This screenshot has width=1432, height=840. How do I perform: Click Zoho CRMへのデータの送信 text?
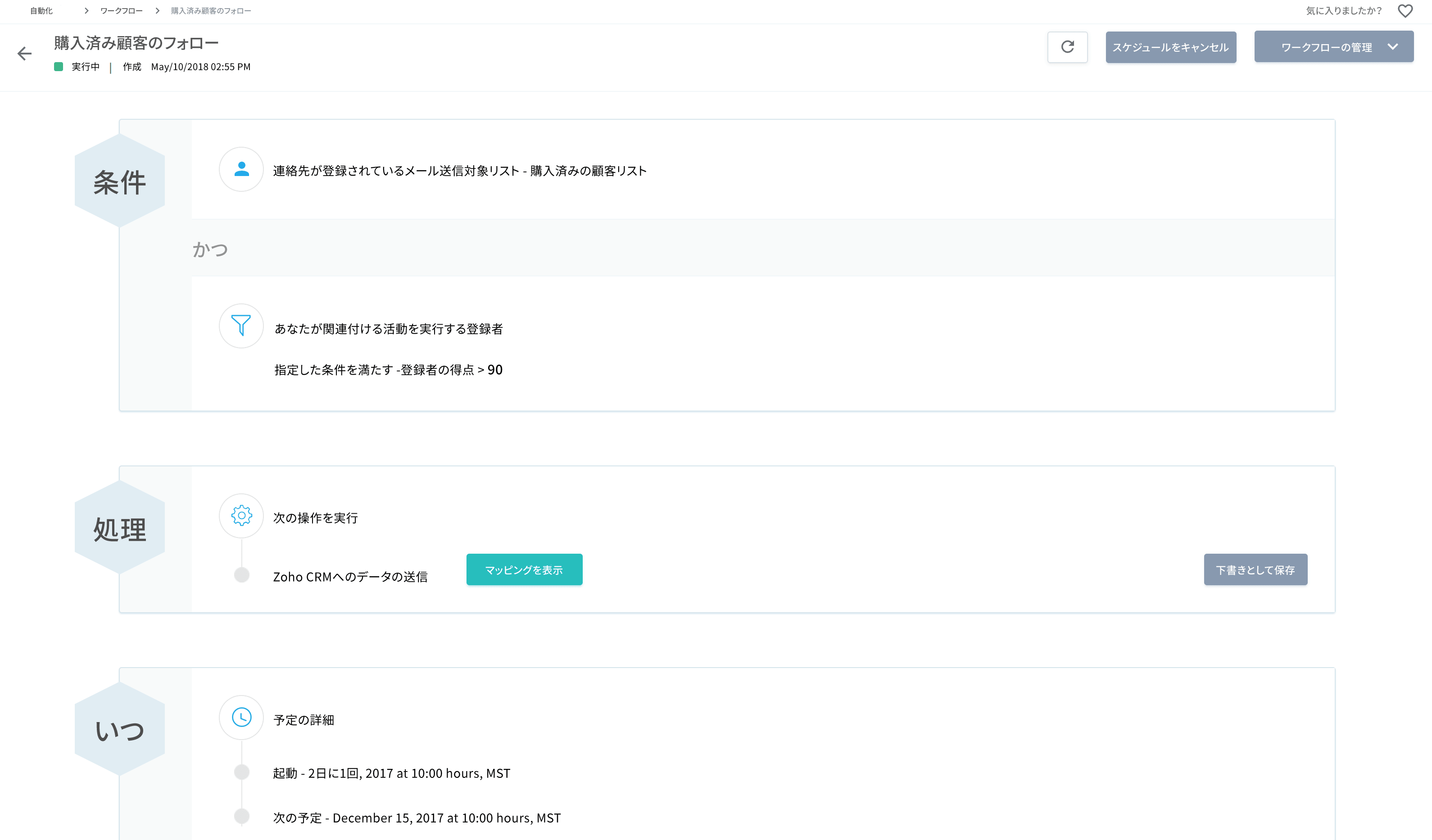pyautogui.click(x=350, y=577)
